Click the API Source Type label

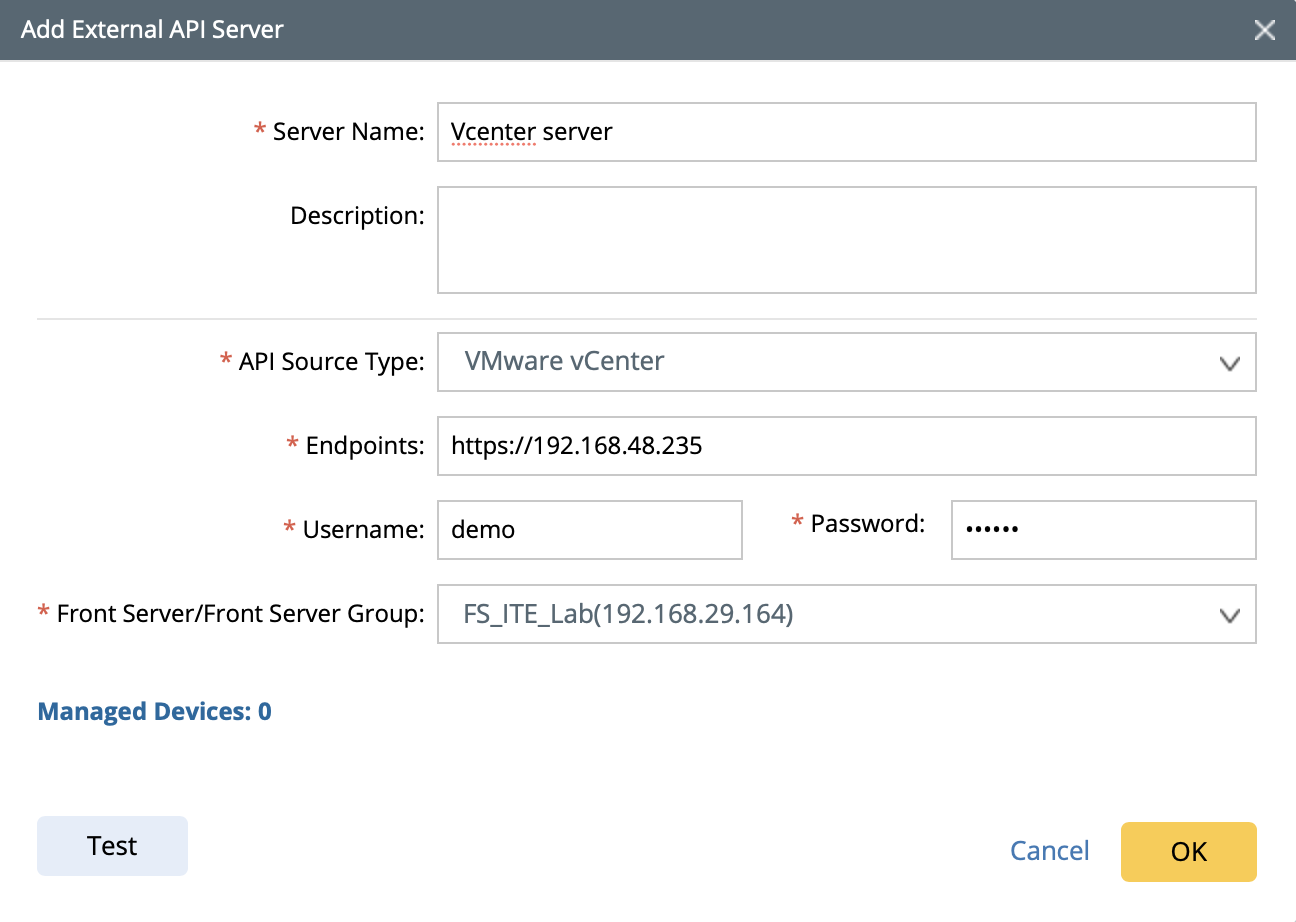tap(331, 362)
